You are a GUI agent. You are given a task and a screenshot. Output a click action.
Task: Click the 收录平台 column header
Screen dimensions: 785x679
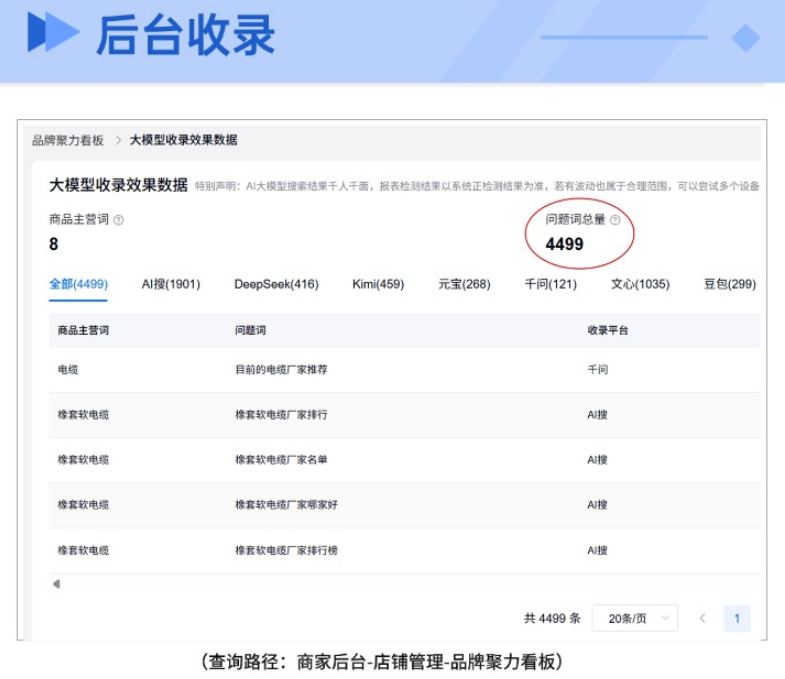607,330
